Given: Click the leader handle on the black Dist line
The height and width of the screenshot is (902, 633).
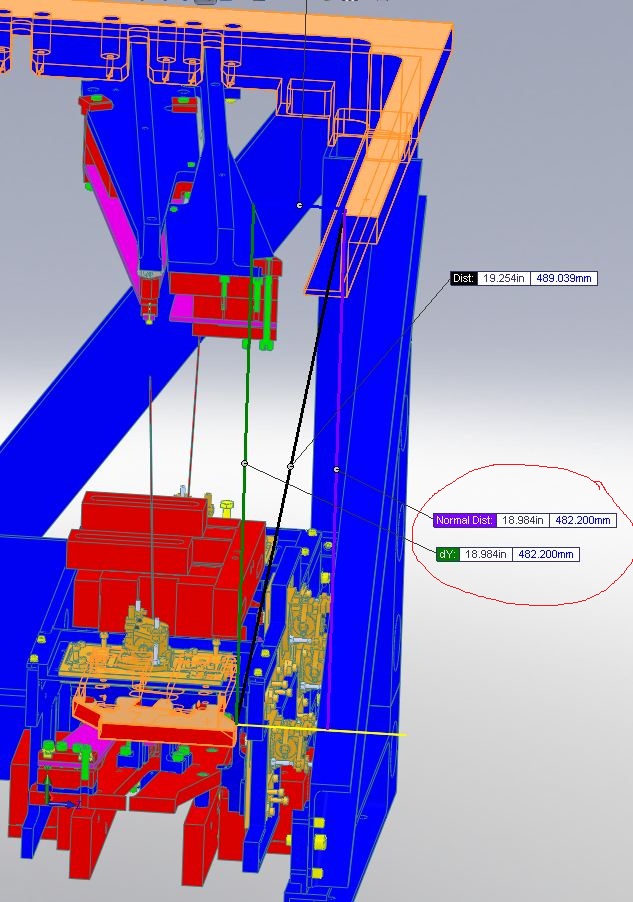Looking at the screenshot, I should (x=291, y=466).
